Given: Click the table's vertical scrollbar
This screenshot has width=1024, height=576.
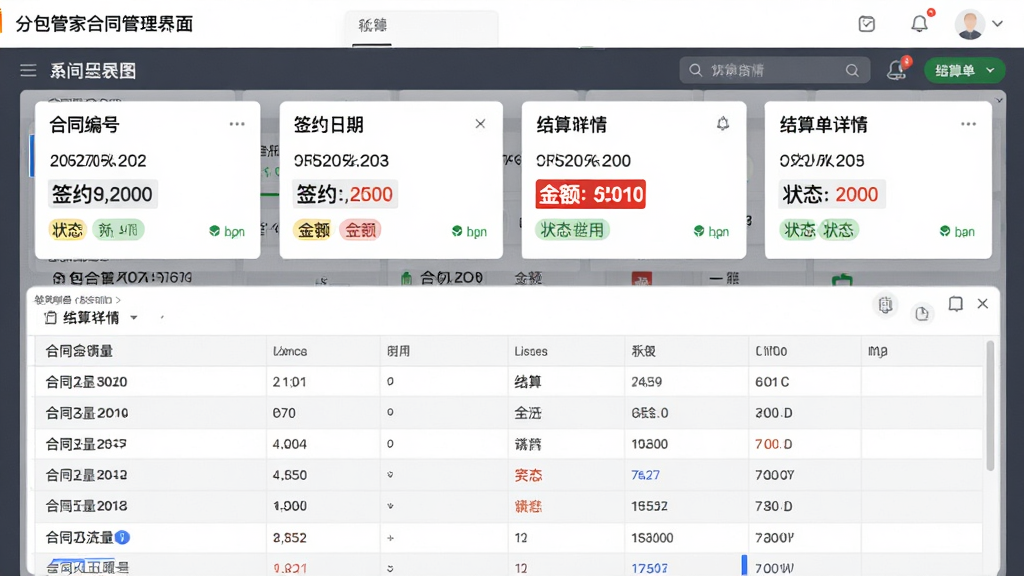Looking at the screenshot, I should tap(990, 405).
